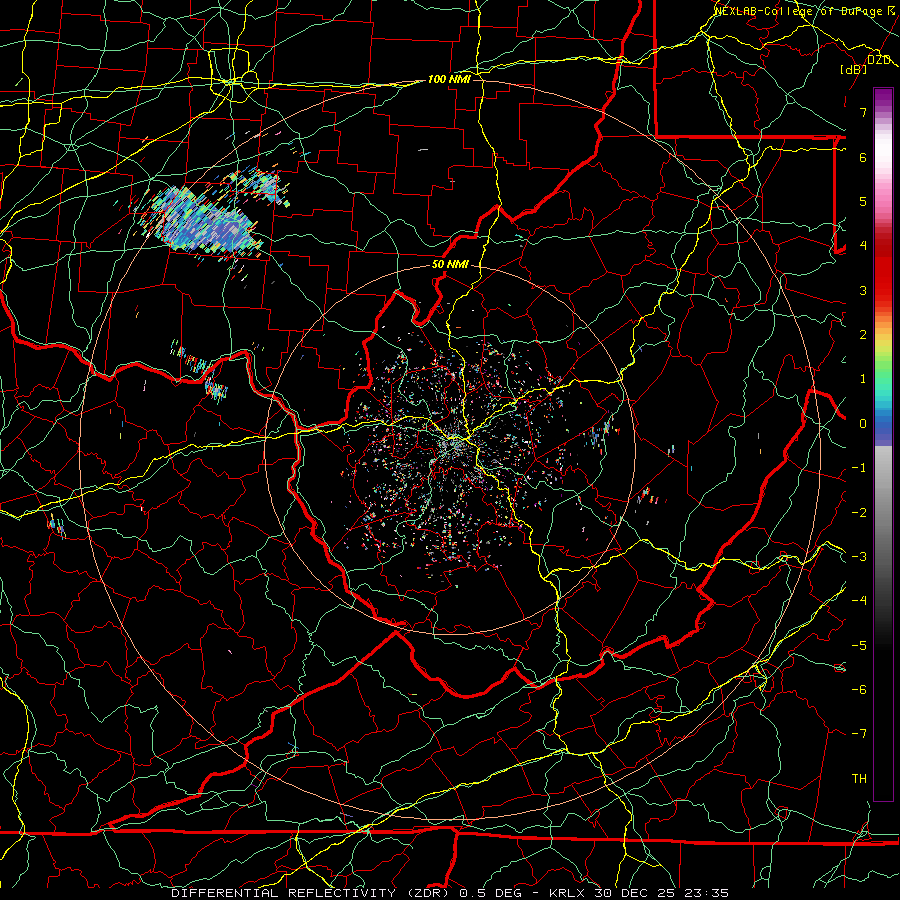Viewport: 900px width, 900px height.
Task: Click the positive 5 scale label
Action: (863, 201)
